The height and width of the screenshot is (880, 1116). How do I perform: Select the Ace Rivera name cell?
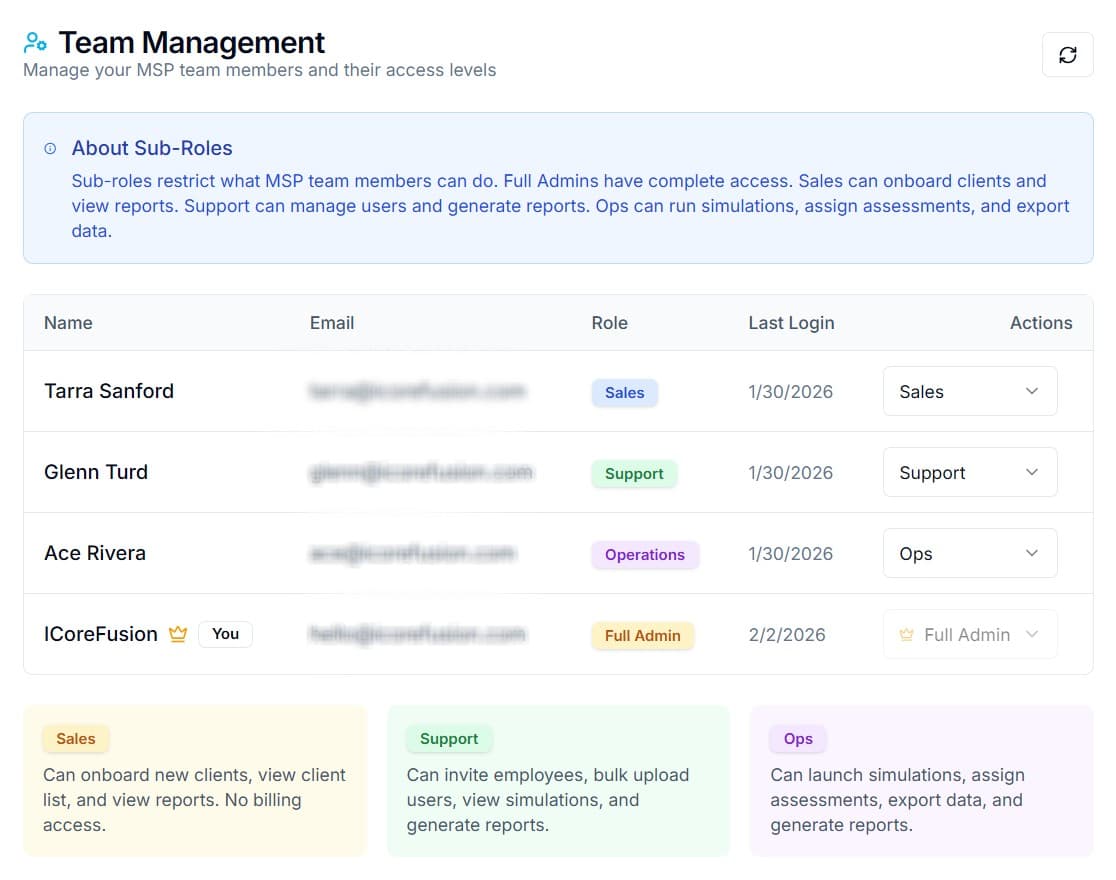(x=95, y=554)
